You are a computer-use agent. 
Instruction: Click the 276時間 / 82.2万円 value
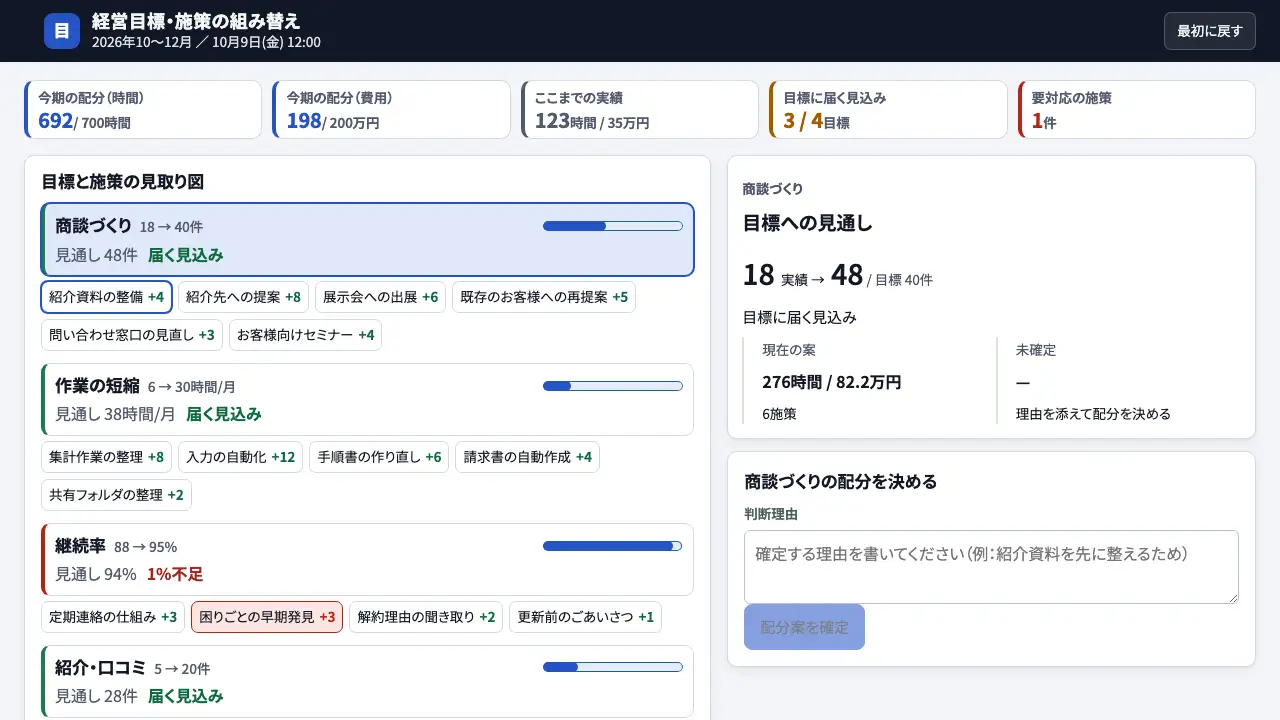(832, 382)
